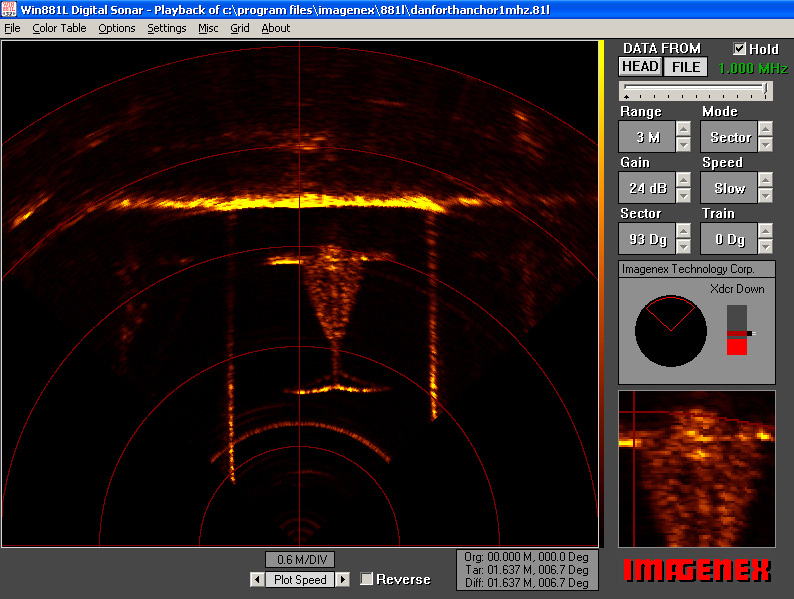Click the IMAGENEX logo
This screenshot has height=599, width=794.
[697, 570]
